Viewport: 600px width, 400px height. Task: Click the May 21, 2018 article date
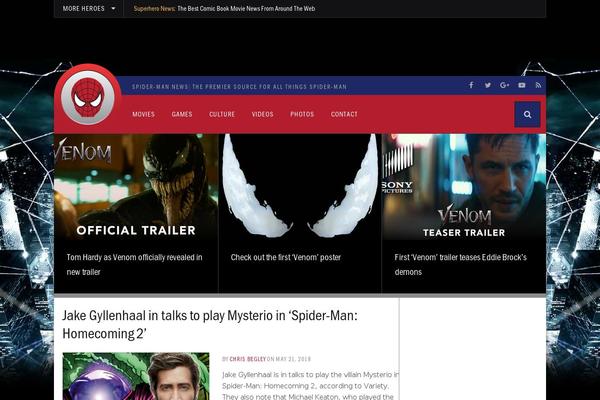click(293, 359)
